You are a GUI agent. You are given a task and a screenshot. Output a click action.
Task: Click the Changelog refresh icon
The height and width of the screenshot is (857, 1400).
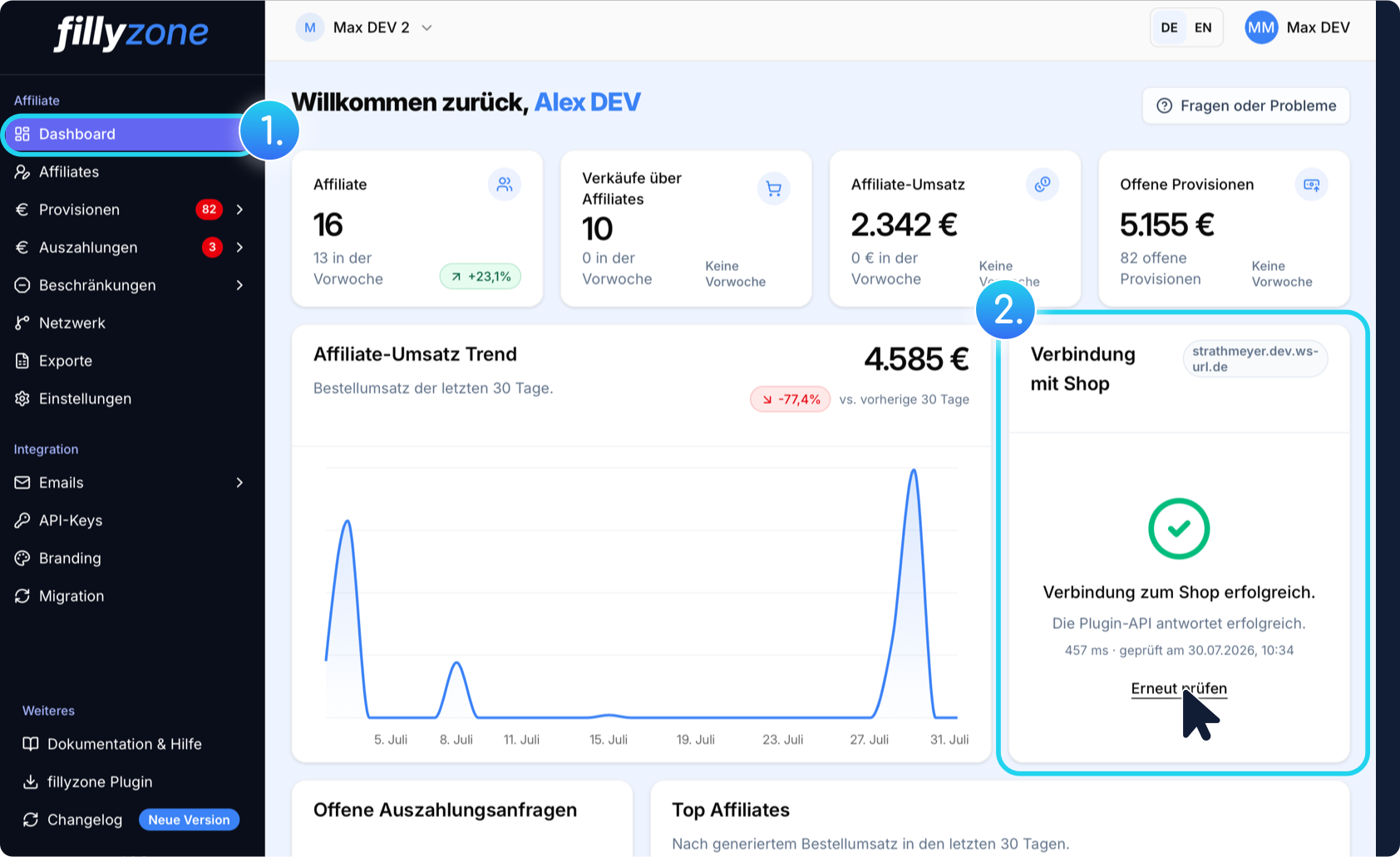pyautogui.click(x=31, y=820)
